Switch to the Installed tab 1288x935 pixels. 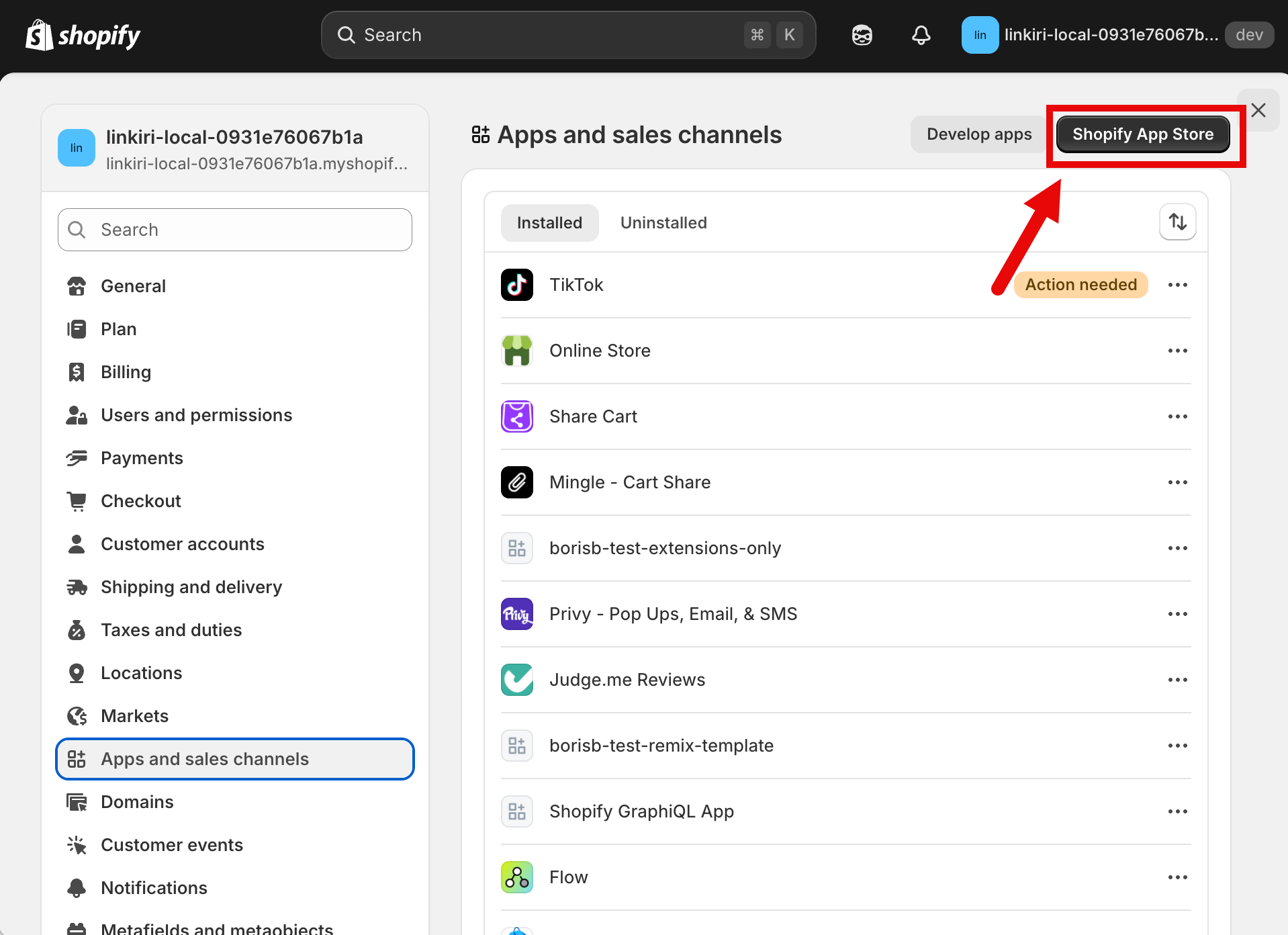[549, 222]
